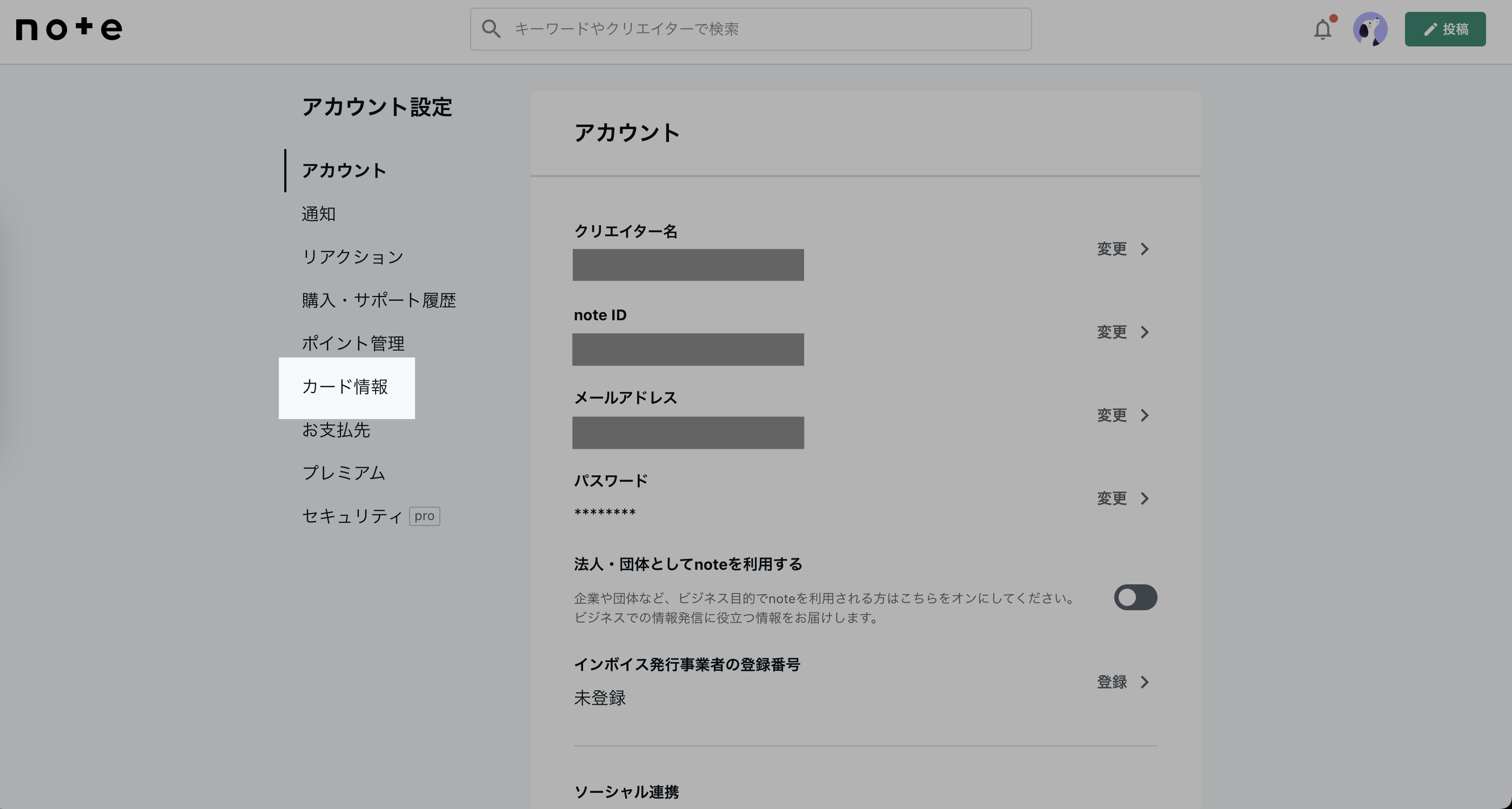Click 変更 for パスワード
Image resolution: width=1512 pixels, height=809 pixels.
click(1123, 498)
